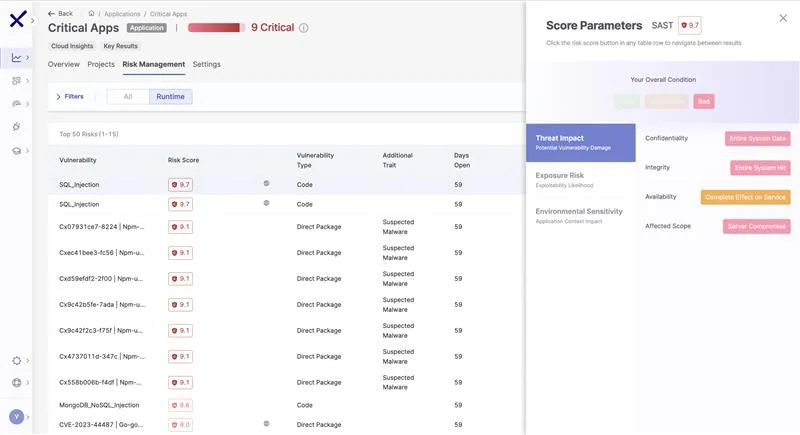Image resolution: width=800 pixels, height=435 pixels.
Task: Click the red Bad condition chip
Action: [x=704, y=101]
